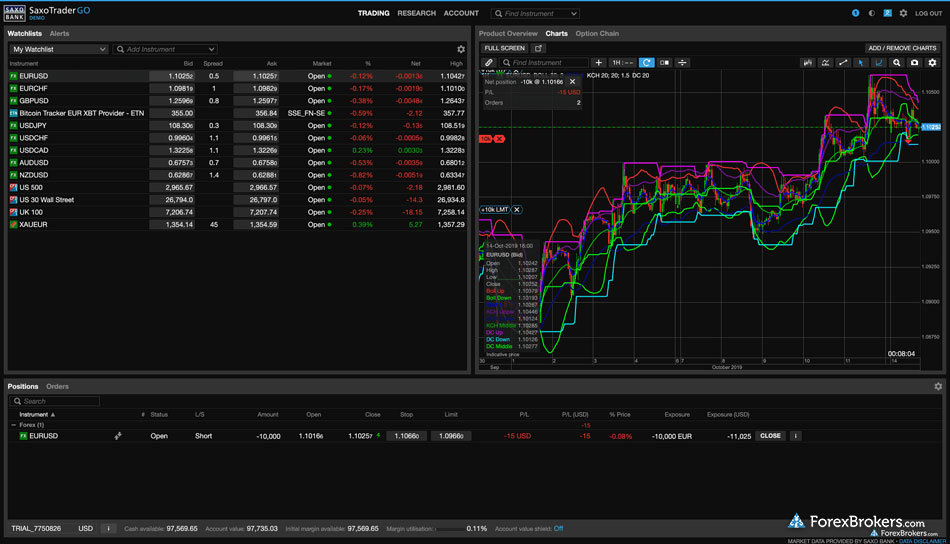Sort positions by Instrument column
Screen dimensions: 950x544
pyautogui.click(x=36, y=414)
